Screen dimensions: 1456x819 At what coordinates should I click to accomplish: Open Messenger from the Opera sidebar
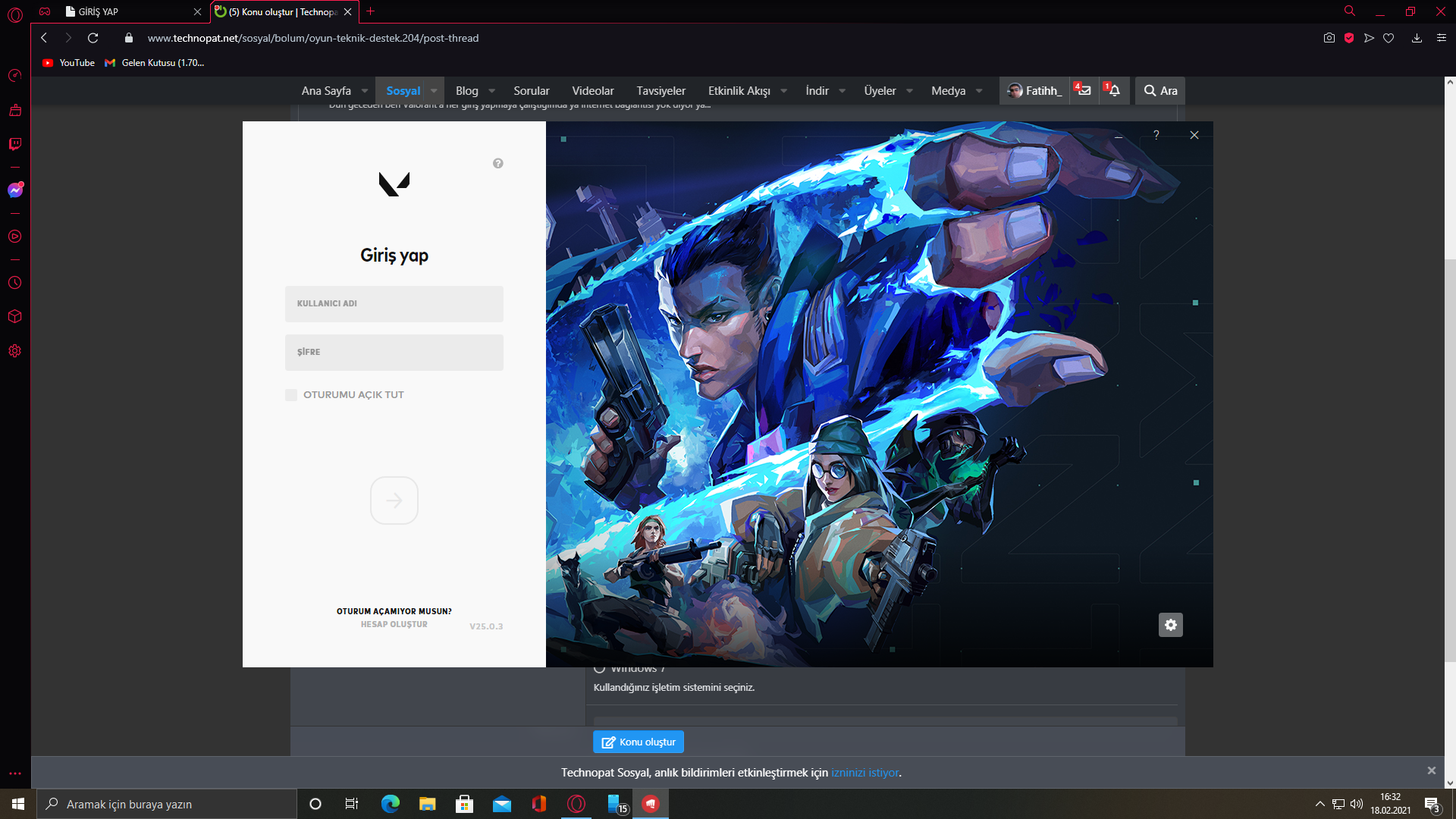click(14, 190)
